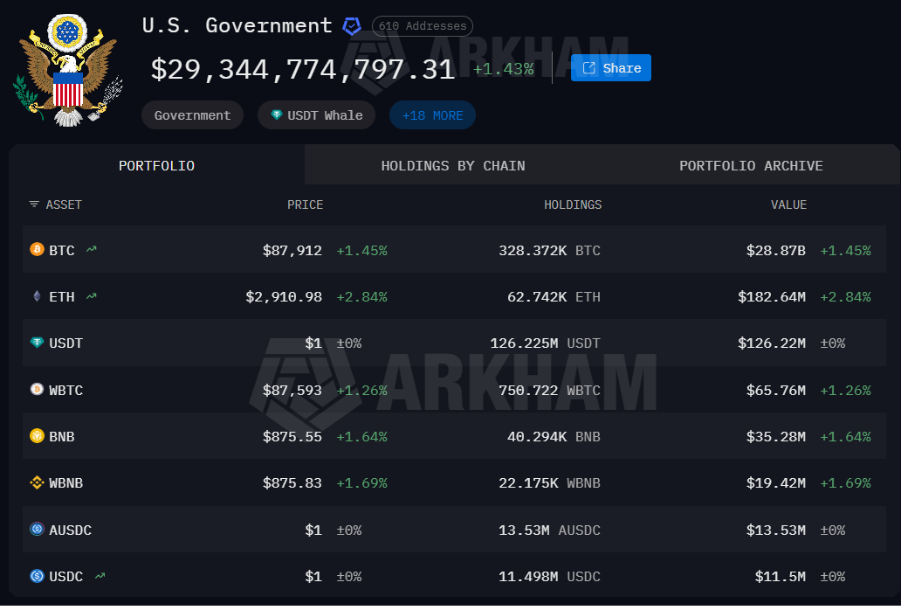
Task: Switch to the Holdings By Chain tab
Action: point(452,166)
